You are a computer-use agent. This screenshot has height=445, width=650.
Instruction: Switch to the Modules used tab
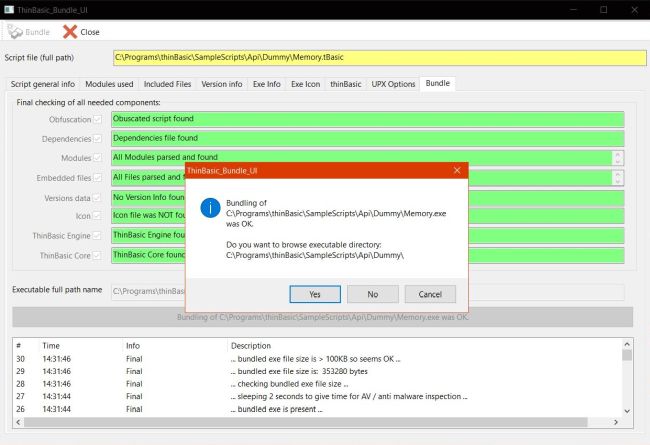109,84
